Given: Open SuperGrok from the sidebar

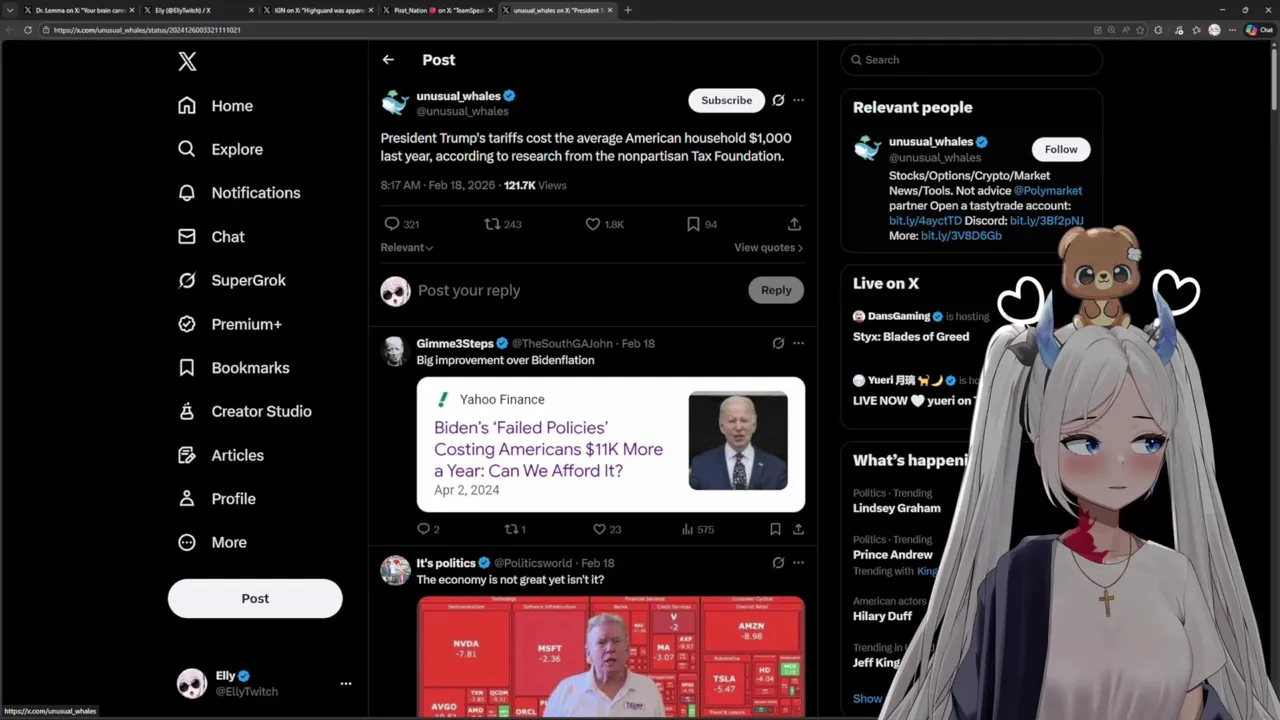Looking at the screenshot, I should tap(231, 280).
